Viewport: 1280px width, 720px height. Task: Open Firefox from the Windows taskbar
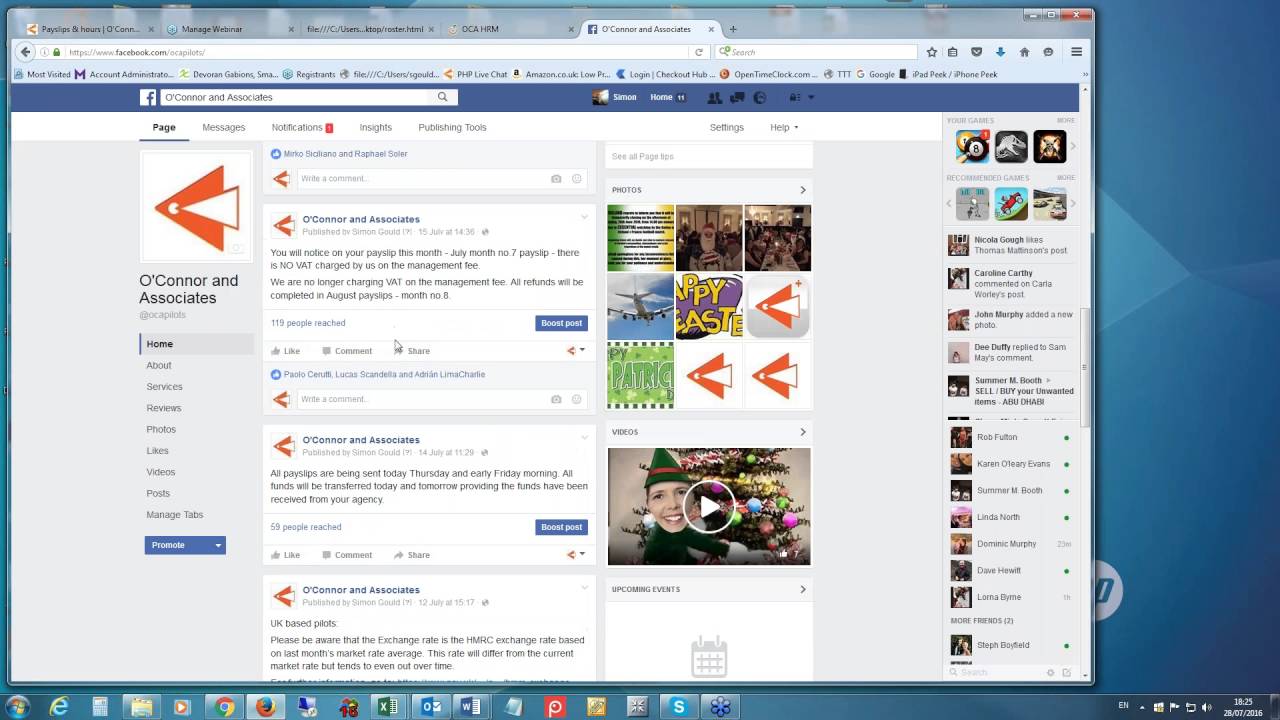(x=264, y=707)
